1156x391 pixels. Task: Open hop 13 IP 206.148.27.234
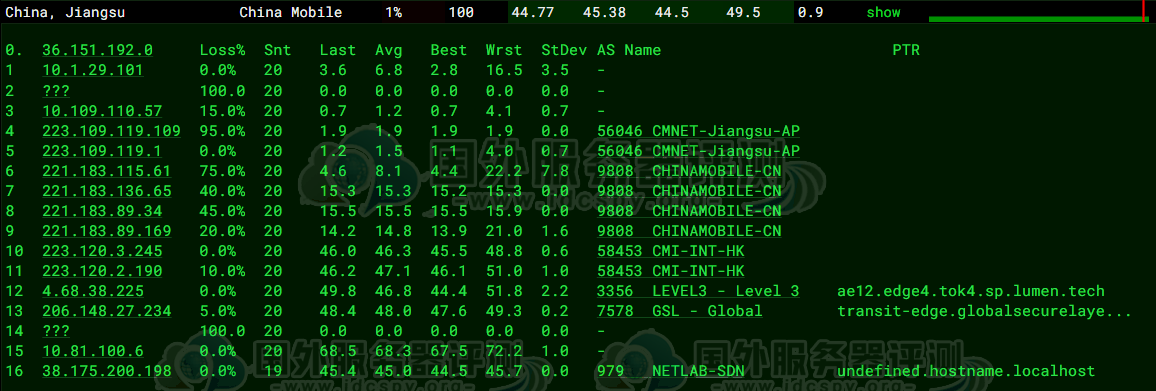click(x=107, y=311)
